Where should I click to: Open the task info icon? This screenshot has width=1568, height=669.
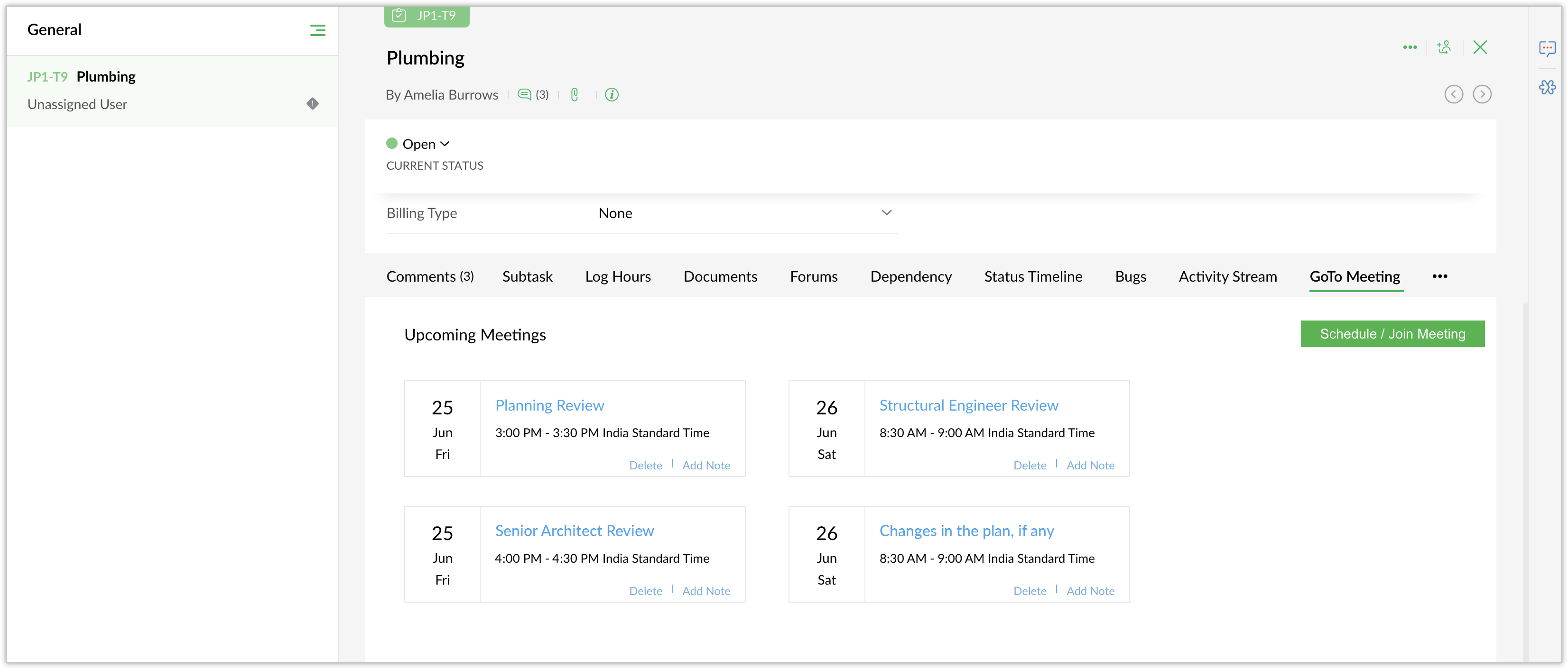pos(611,94)
